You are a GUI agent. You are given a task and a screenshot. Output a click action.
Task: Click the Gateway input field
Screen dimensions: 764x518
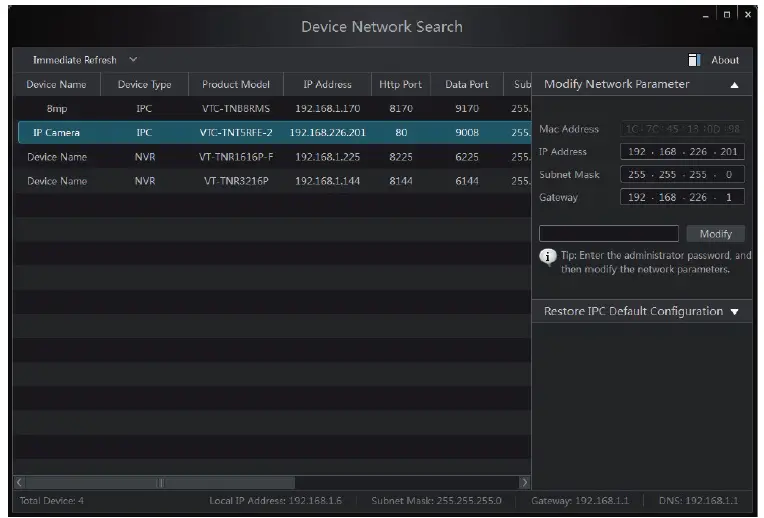pyautogui.click(x=683, y=198)
